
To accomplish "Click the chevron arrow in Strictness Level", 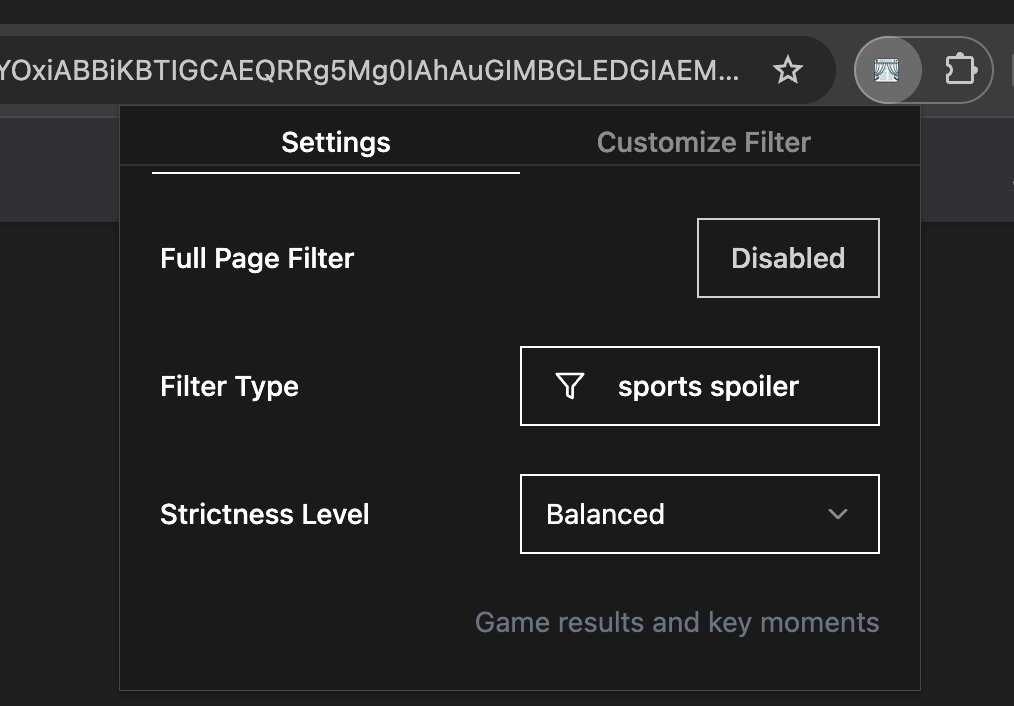I will pos(838,514).
